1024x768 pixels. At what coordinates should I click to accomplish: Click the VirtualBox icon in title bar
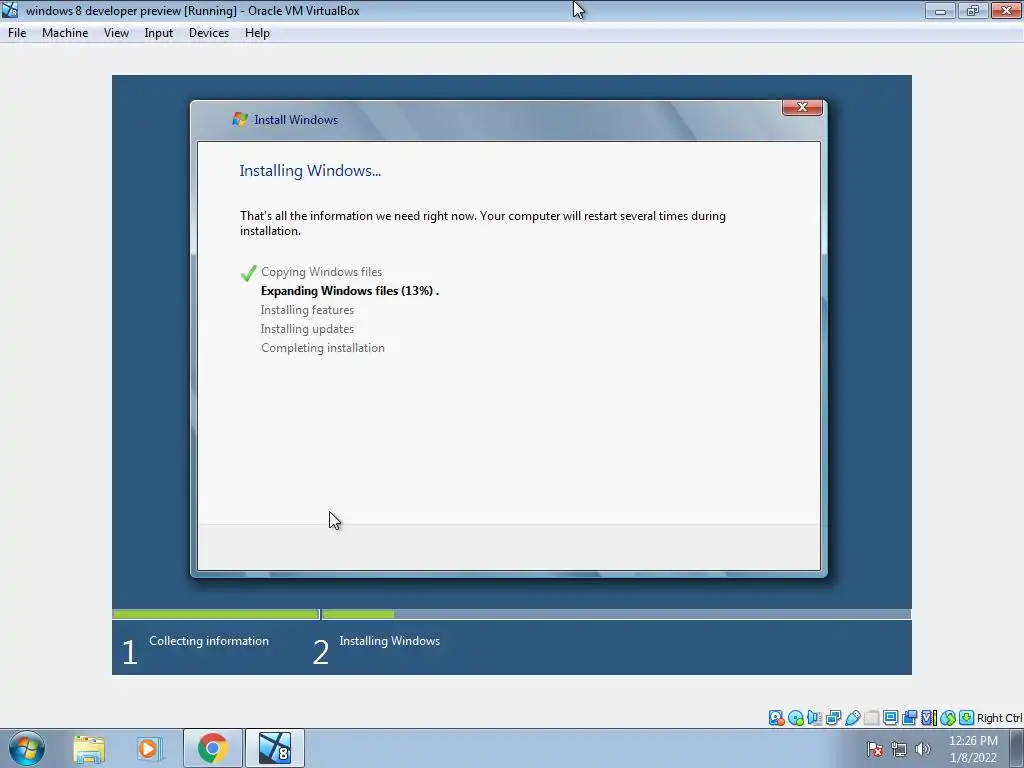coord(10,10)
